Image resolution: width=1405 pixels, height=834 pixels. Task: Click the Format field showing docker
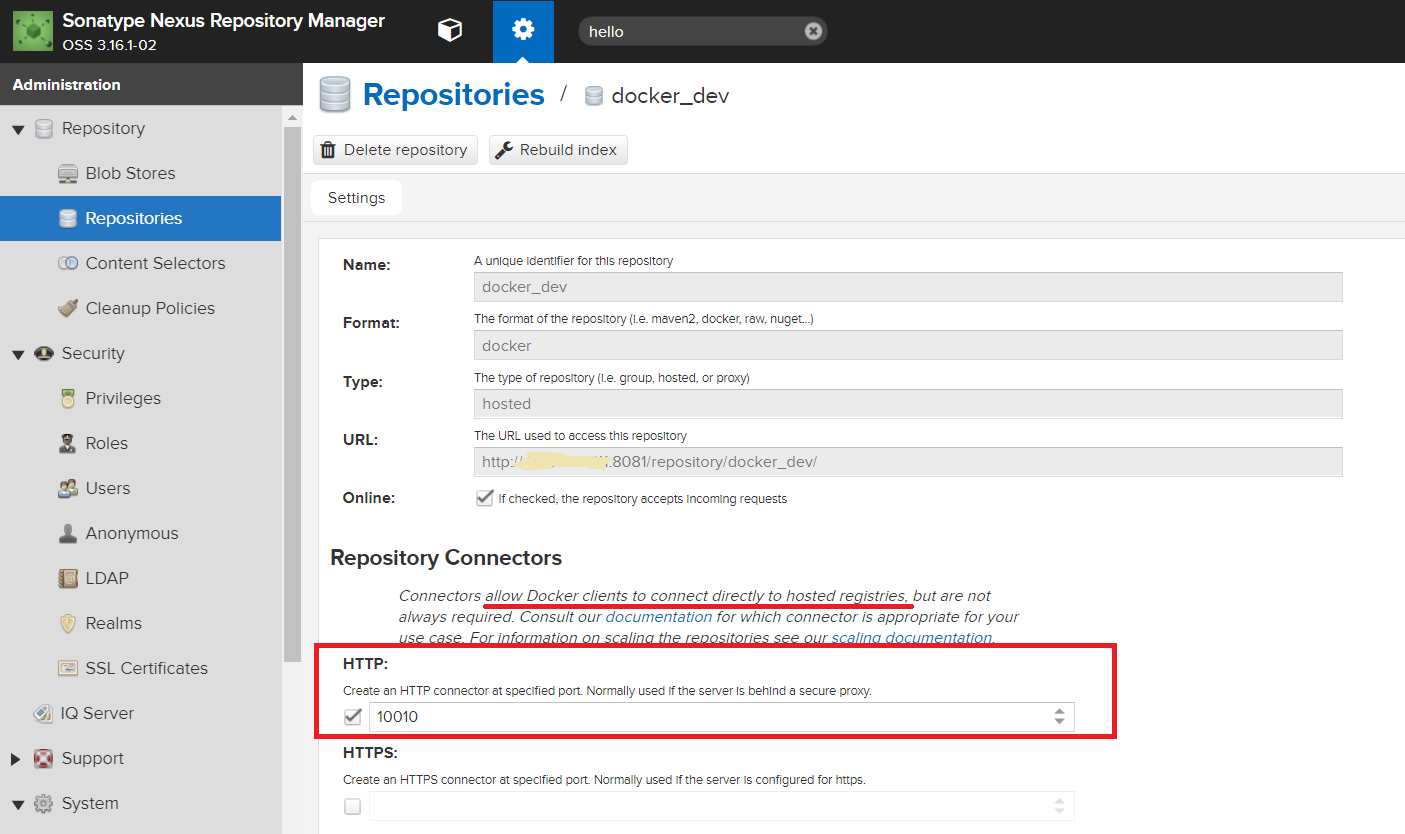point(908,345)
